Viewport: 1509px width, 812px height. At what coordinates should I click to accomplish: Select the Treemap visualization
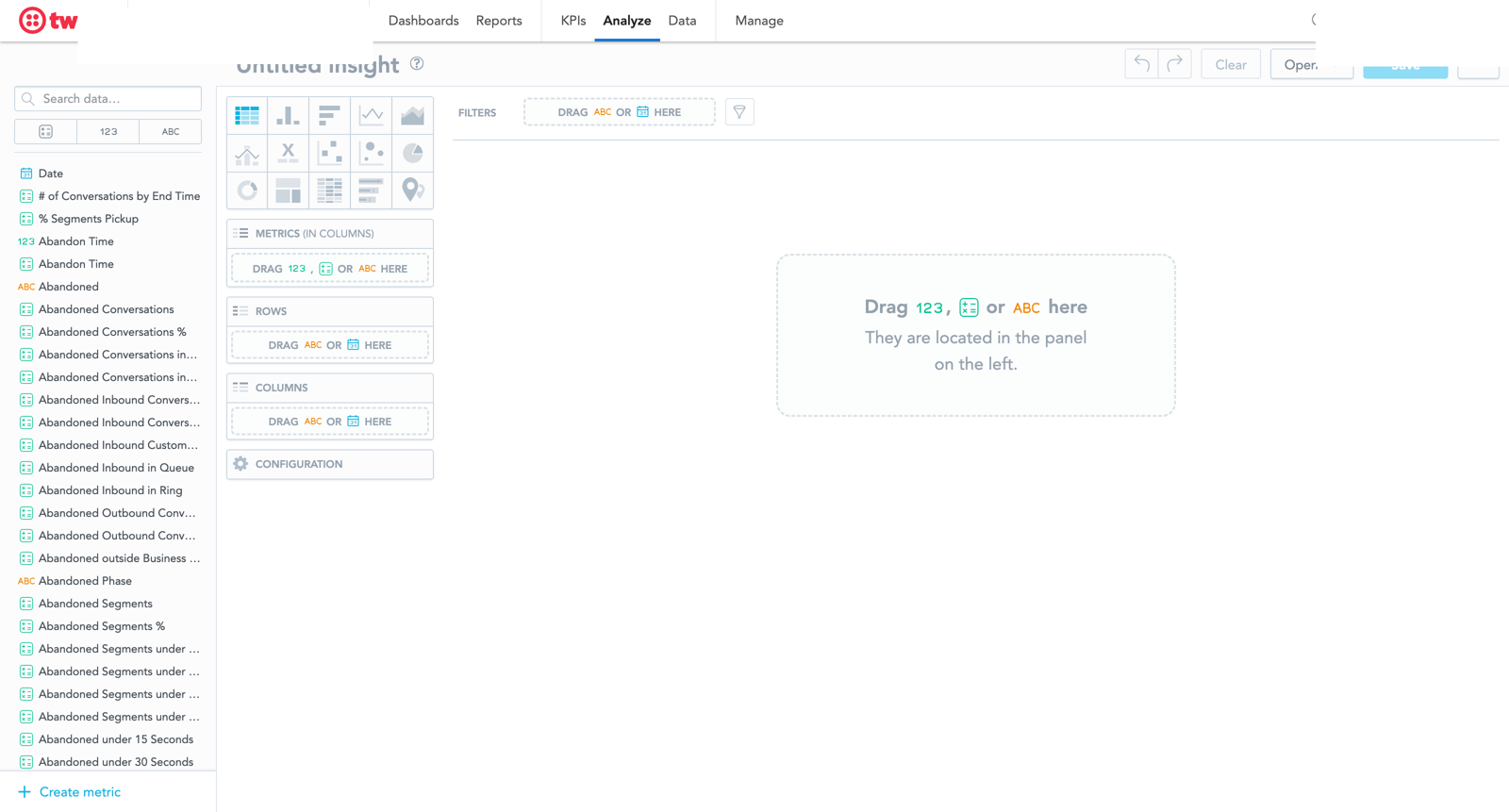pyautogui.click(x=289, y=191)
